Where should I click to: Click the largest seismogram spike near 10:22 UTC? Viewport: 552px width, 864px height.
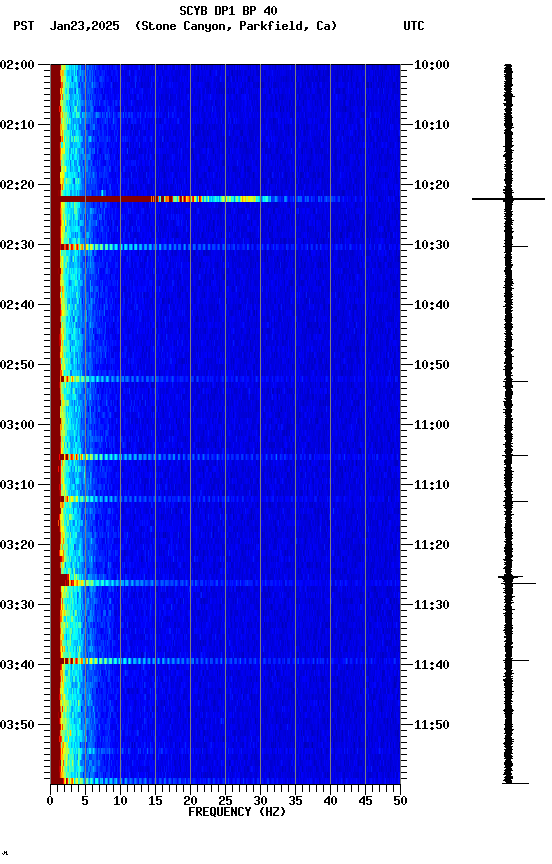click(508, 199)
